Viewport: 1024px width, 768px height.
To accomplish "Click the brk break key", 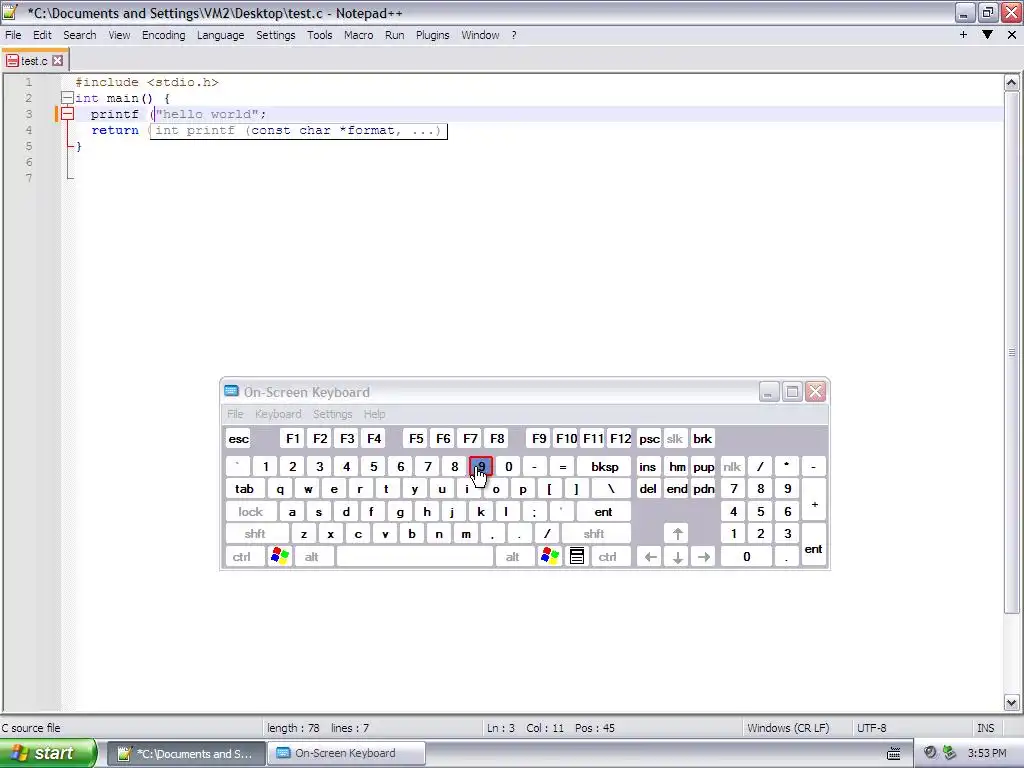I will tap(703, 439).
